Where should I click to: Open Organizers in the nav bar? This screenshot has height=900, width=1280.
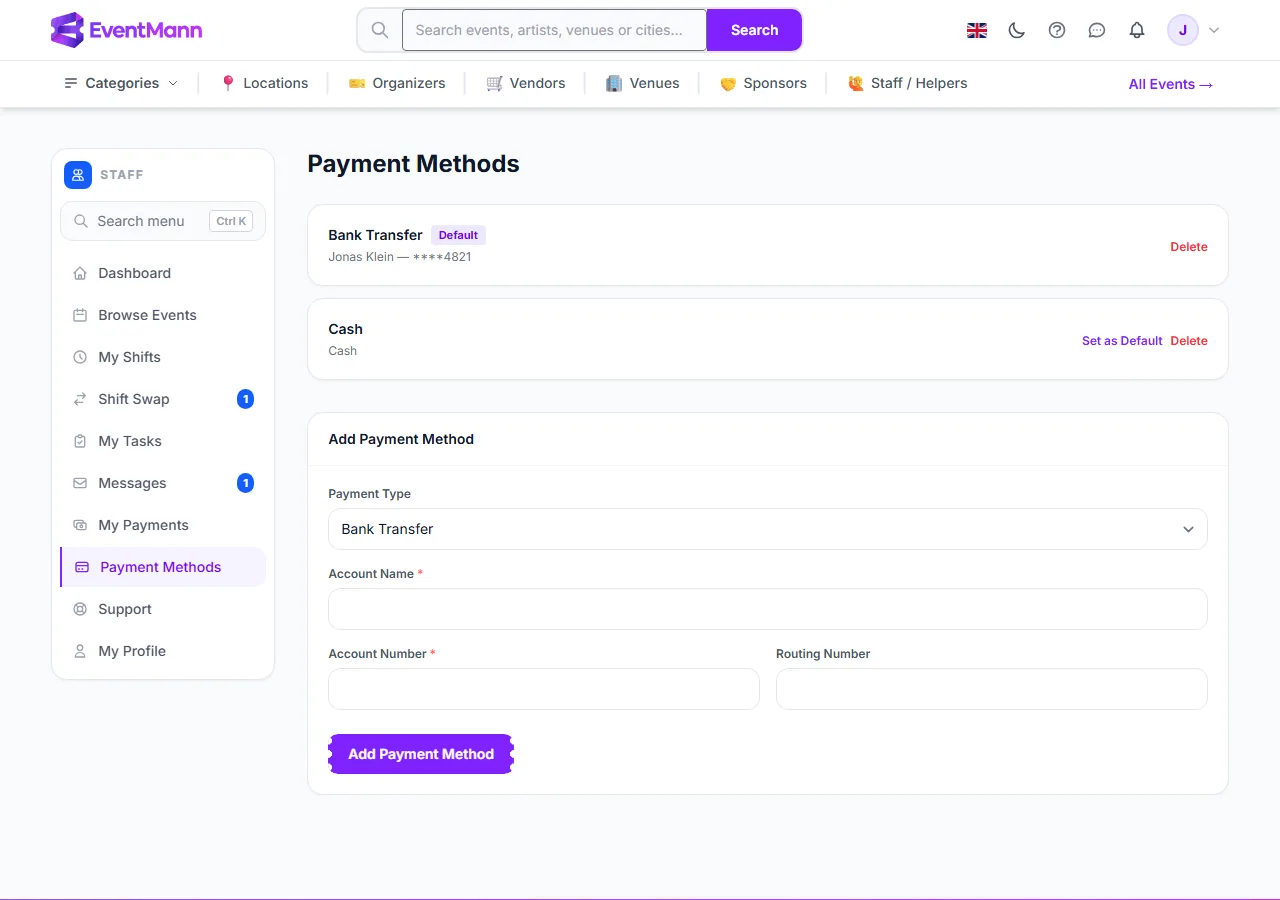[x=397, y=83]
